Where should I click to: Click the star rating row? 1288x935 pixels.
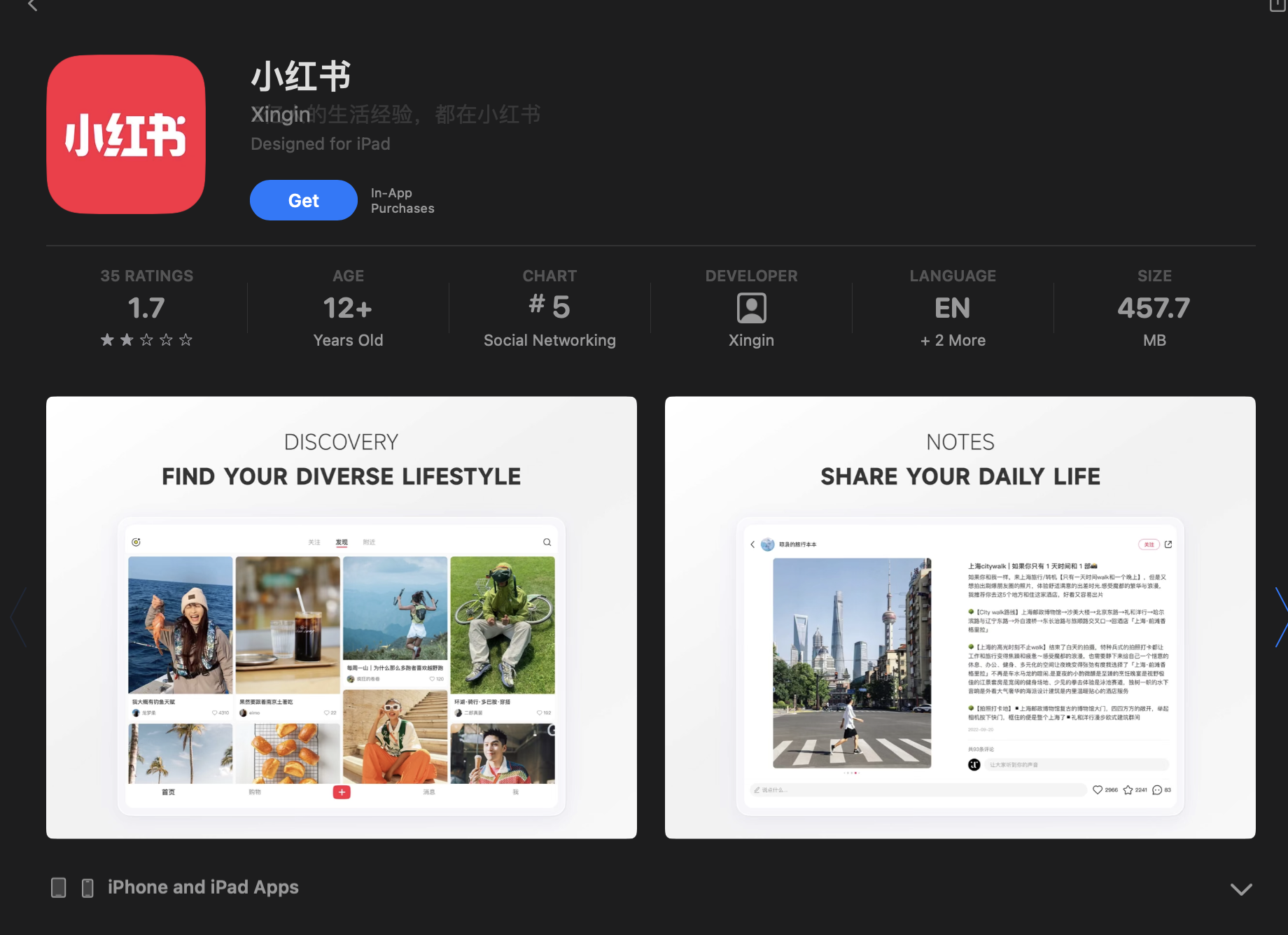[146, 340]
